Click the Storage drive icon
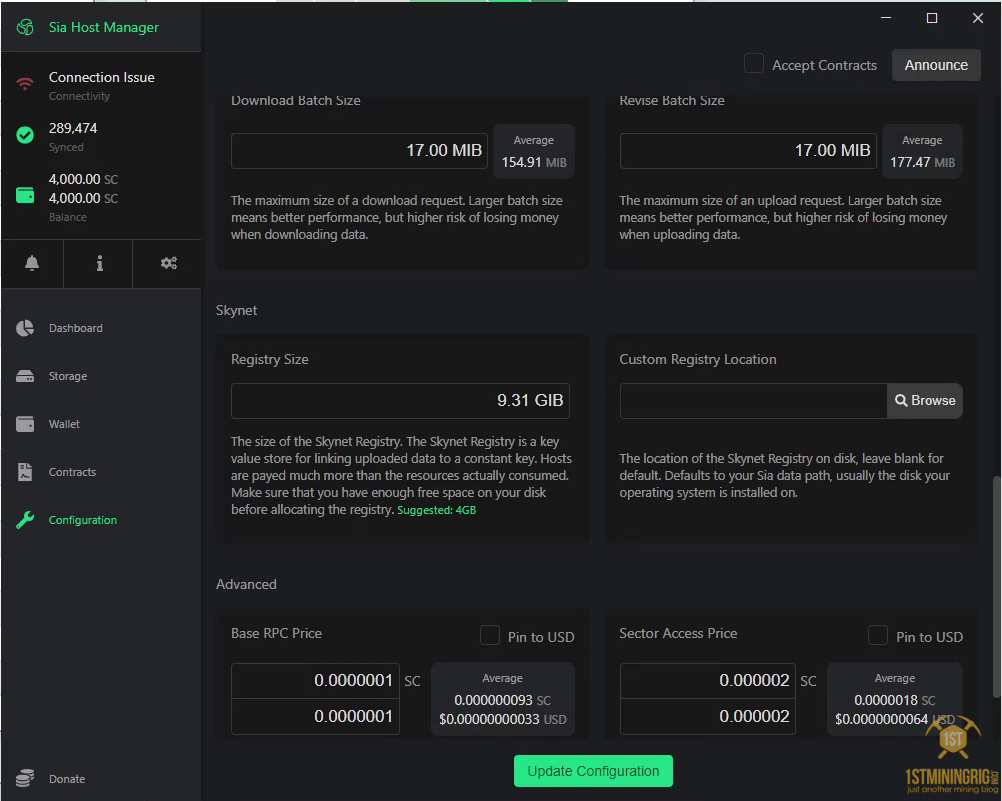Image resolution: width=1002 pixels, height=801 pixels. 25,376
